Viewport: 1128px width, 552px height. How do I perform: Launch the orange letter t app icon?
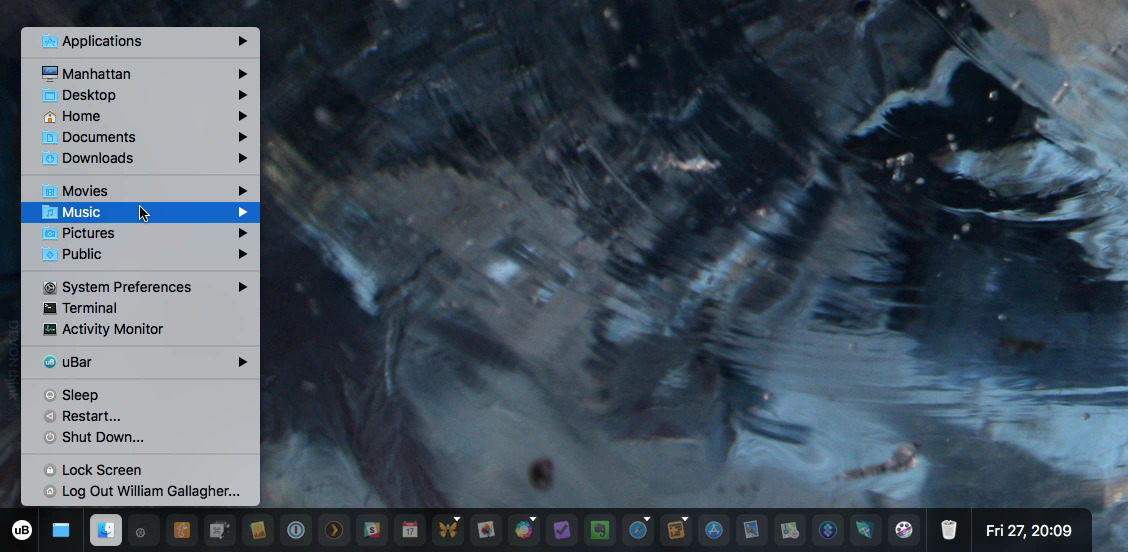coord(181,530)
